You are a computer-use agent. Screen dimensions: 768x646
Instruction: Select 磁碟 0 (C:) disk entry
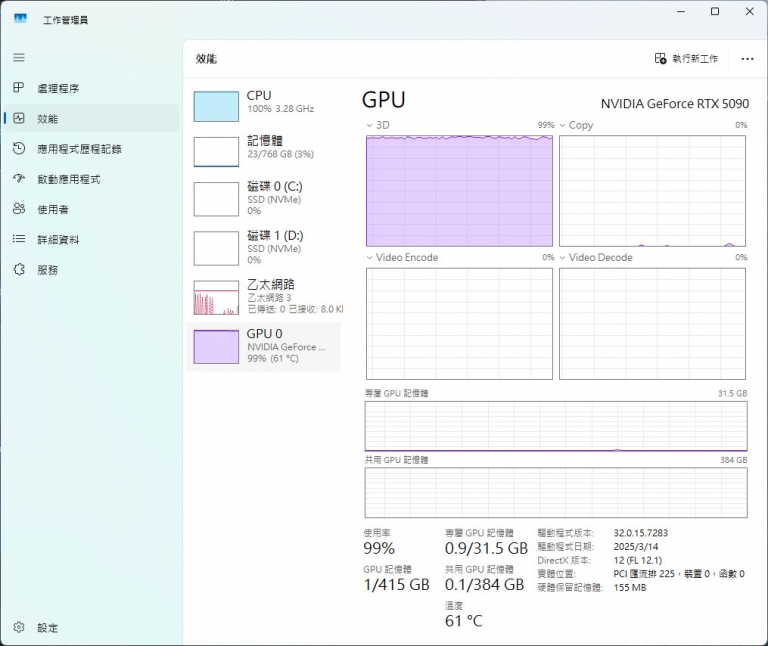pos(263,197)
